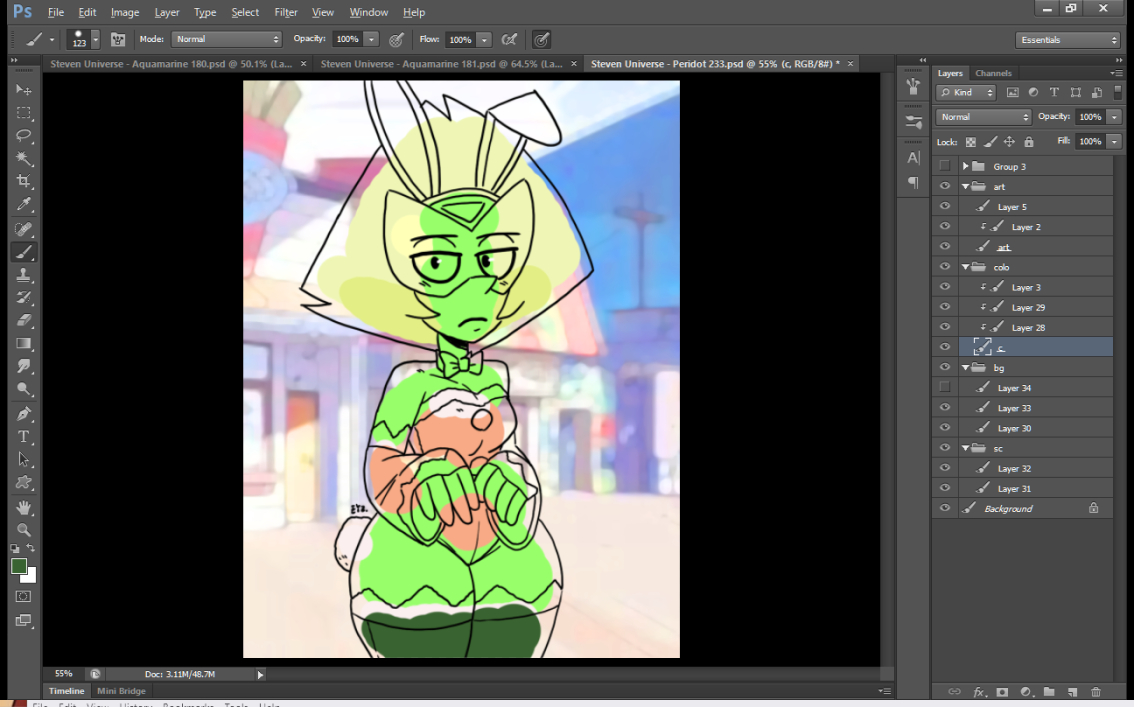Open the Filter menu
The width and height of the screenshot is (1134, 707).
(286, 12)
